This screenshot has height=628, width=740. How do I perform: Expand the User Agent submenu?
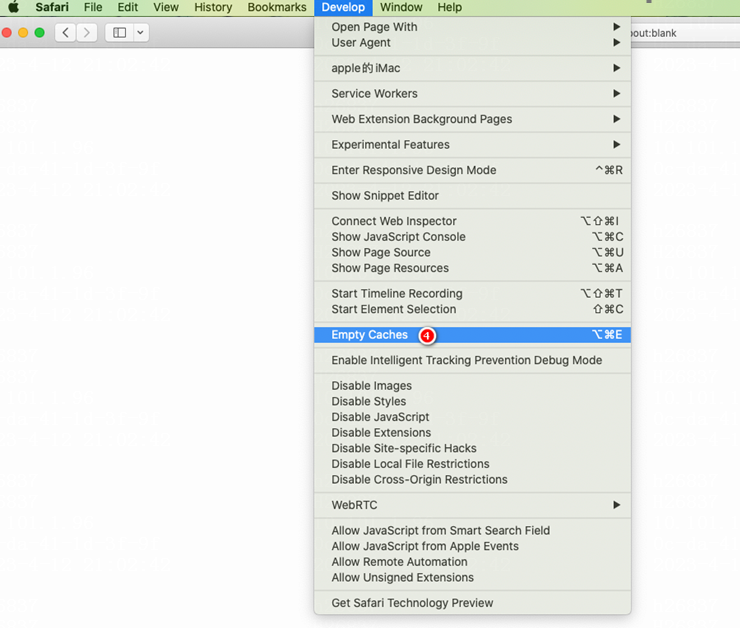coord(472,42)
